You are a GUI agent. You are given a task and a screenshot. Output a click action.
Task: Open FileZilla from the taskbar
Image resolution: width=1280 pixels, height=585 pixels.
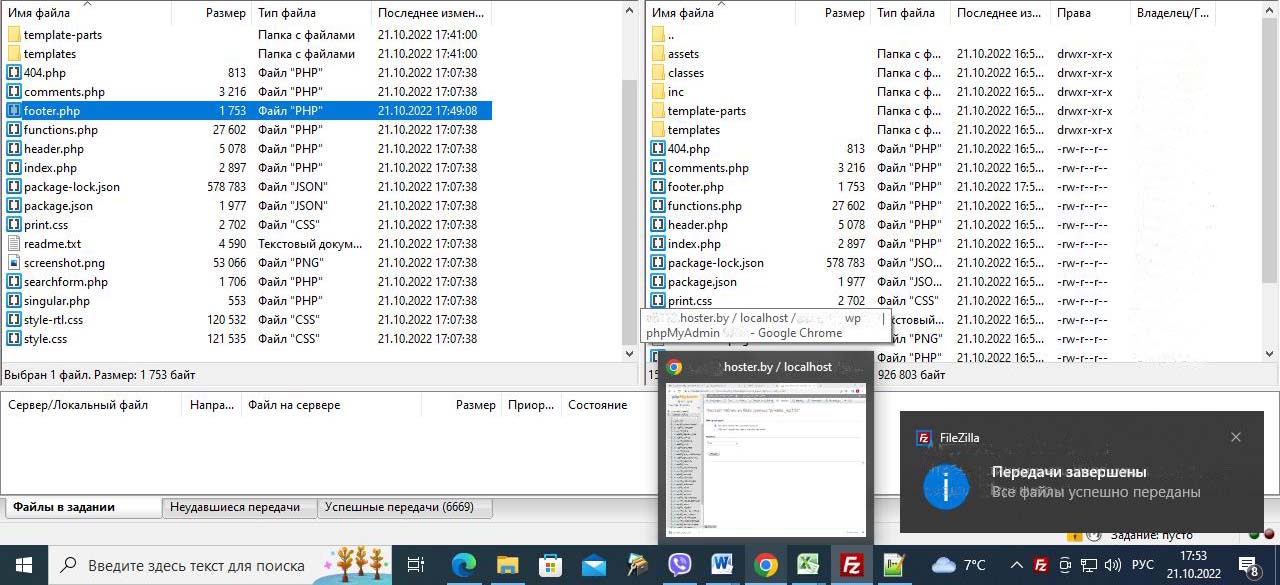point(851,565)
